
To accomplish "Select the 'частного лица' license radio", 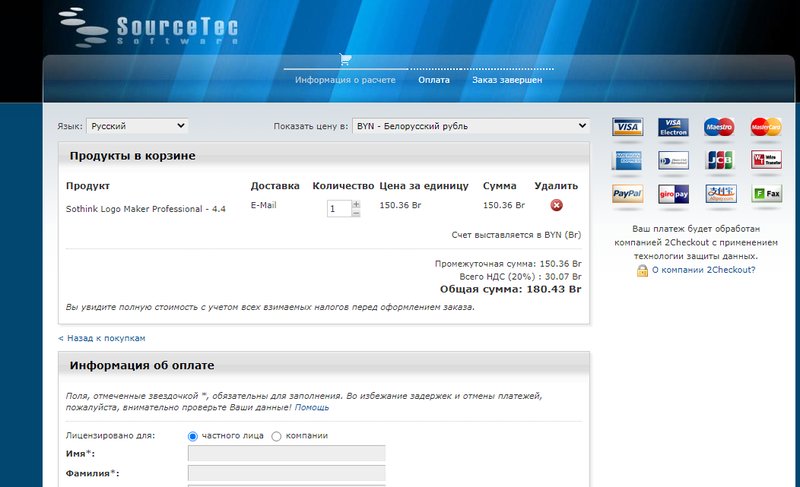I will pos(192,437).
